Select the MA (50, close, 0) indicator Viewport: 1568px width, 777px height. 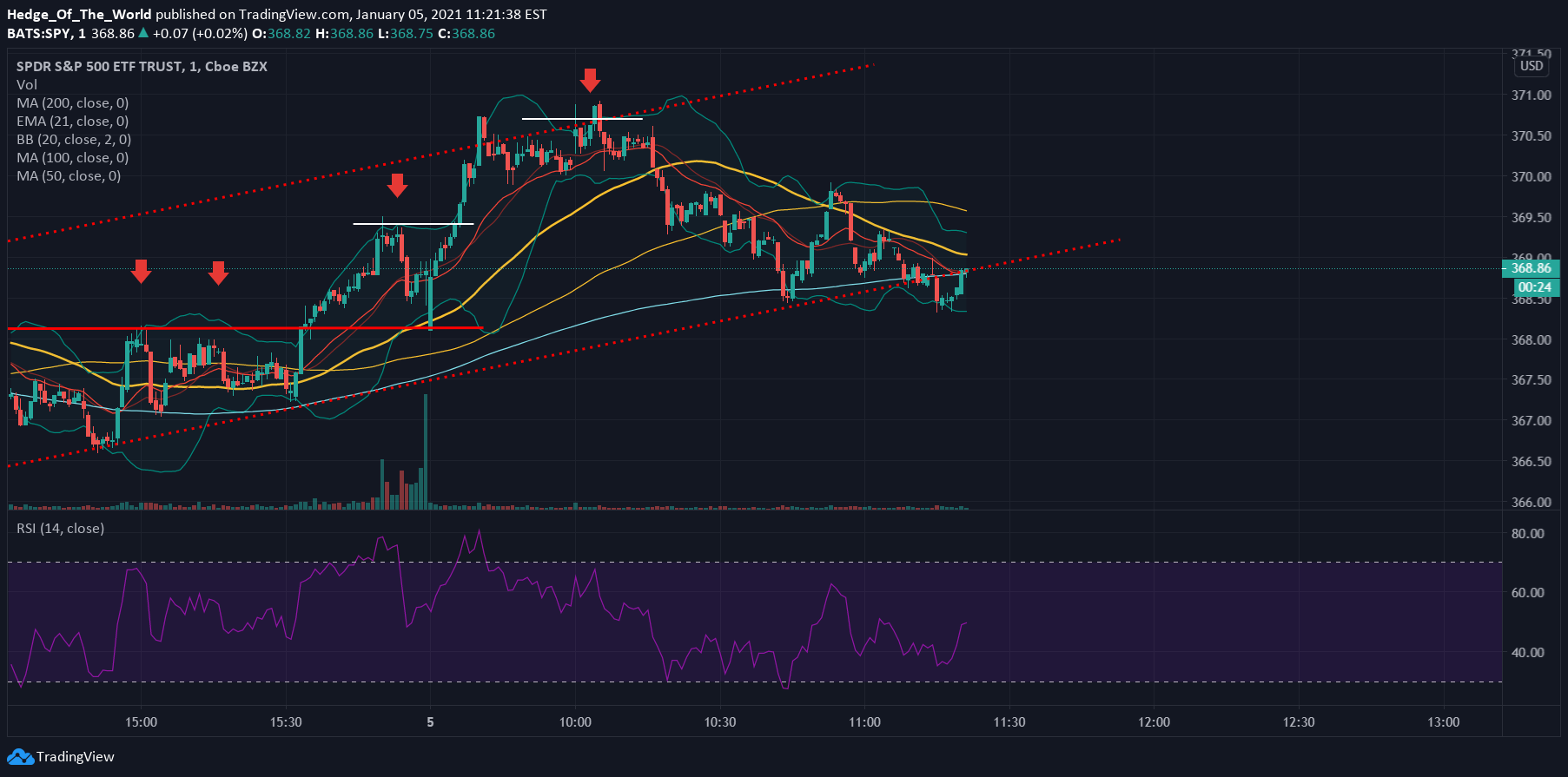(69, 176)
